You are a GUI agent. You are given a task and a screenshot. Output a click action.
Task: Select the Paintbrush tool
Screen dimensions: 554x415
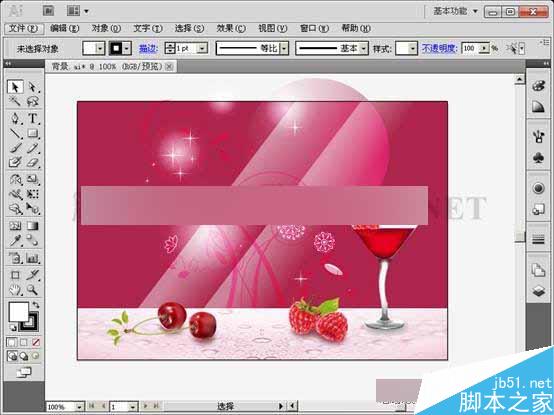(15, 148)
